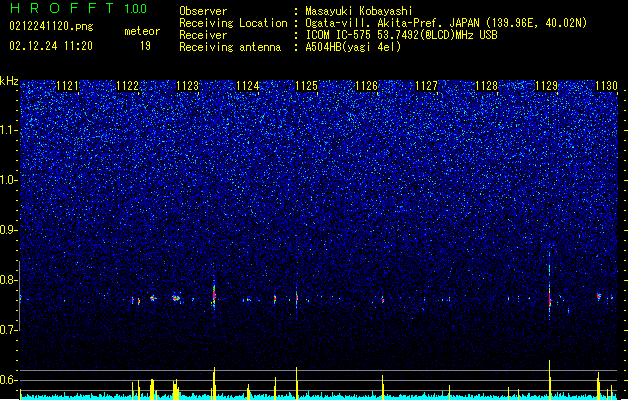Click the 1122 time axis marker
The image size is (629, 400).
[x=127, y=86]
